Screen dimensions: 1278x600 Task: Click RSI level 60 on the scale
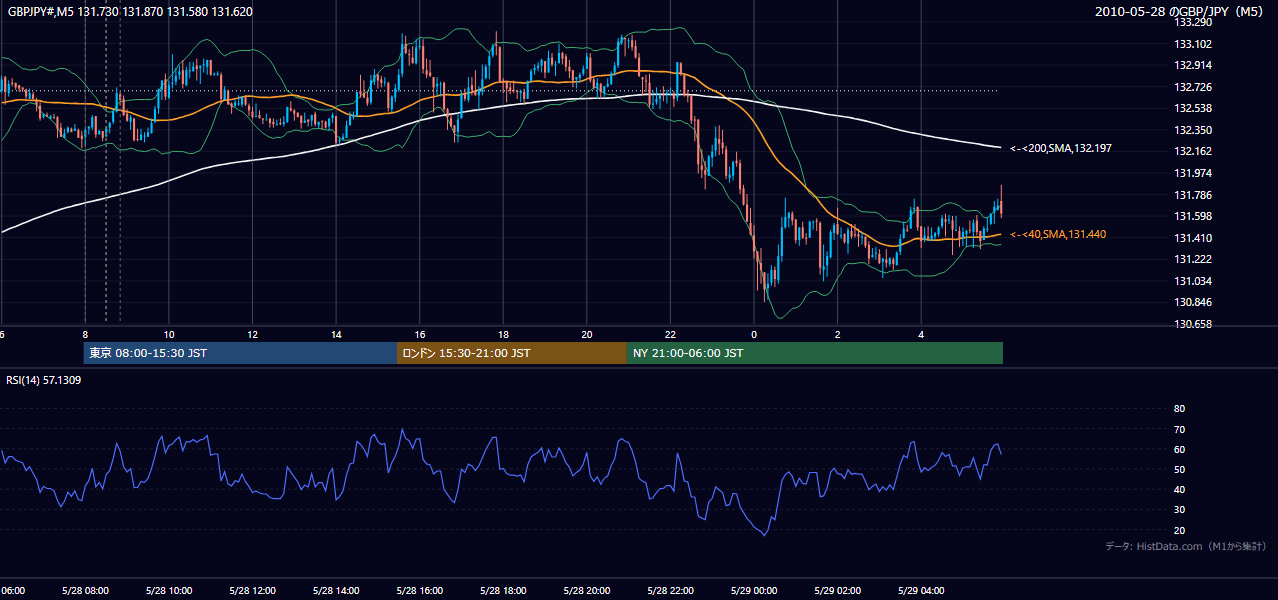[1179, 449]
